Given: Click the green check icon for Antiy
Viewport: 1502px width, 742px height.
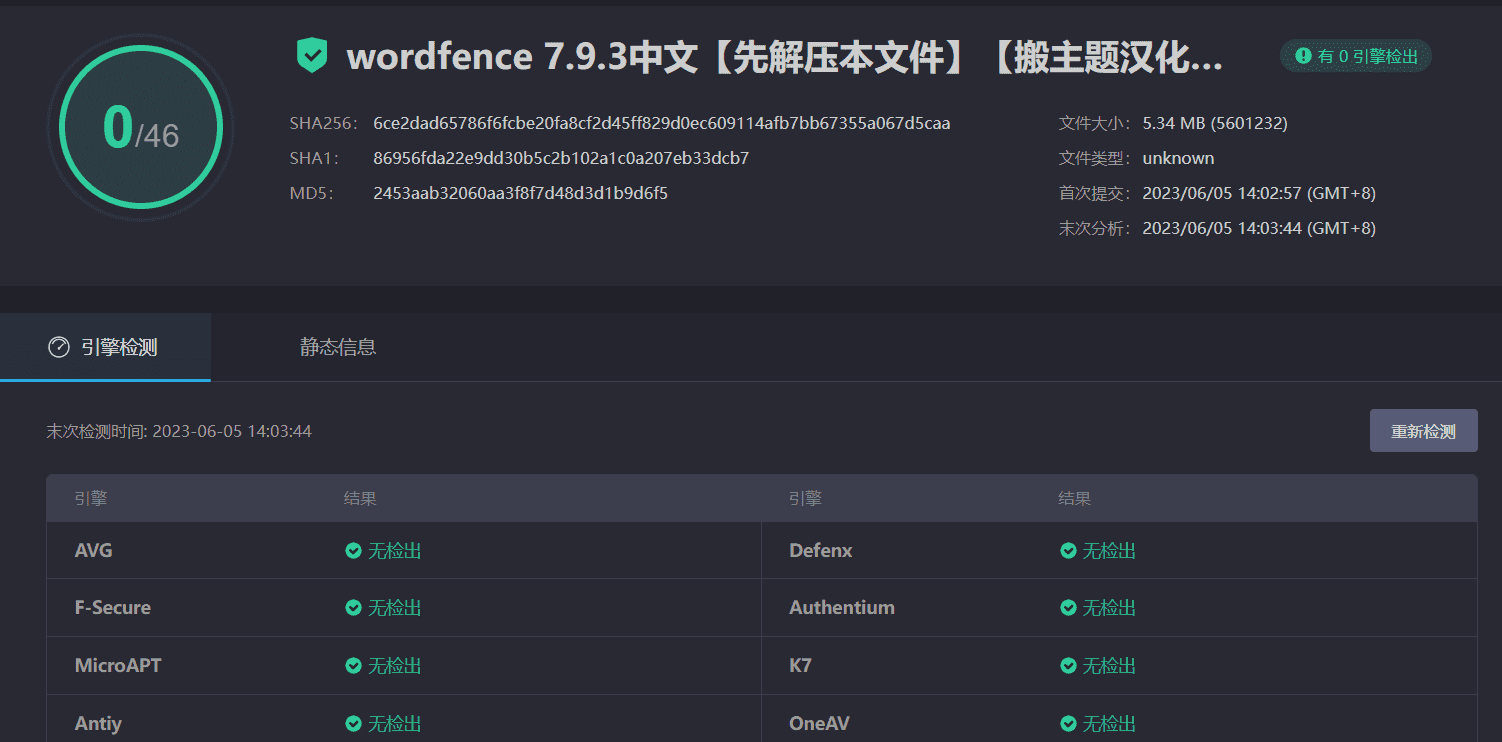Looking at the screenshot, I should click(353, 724).
